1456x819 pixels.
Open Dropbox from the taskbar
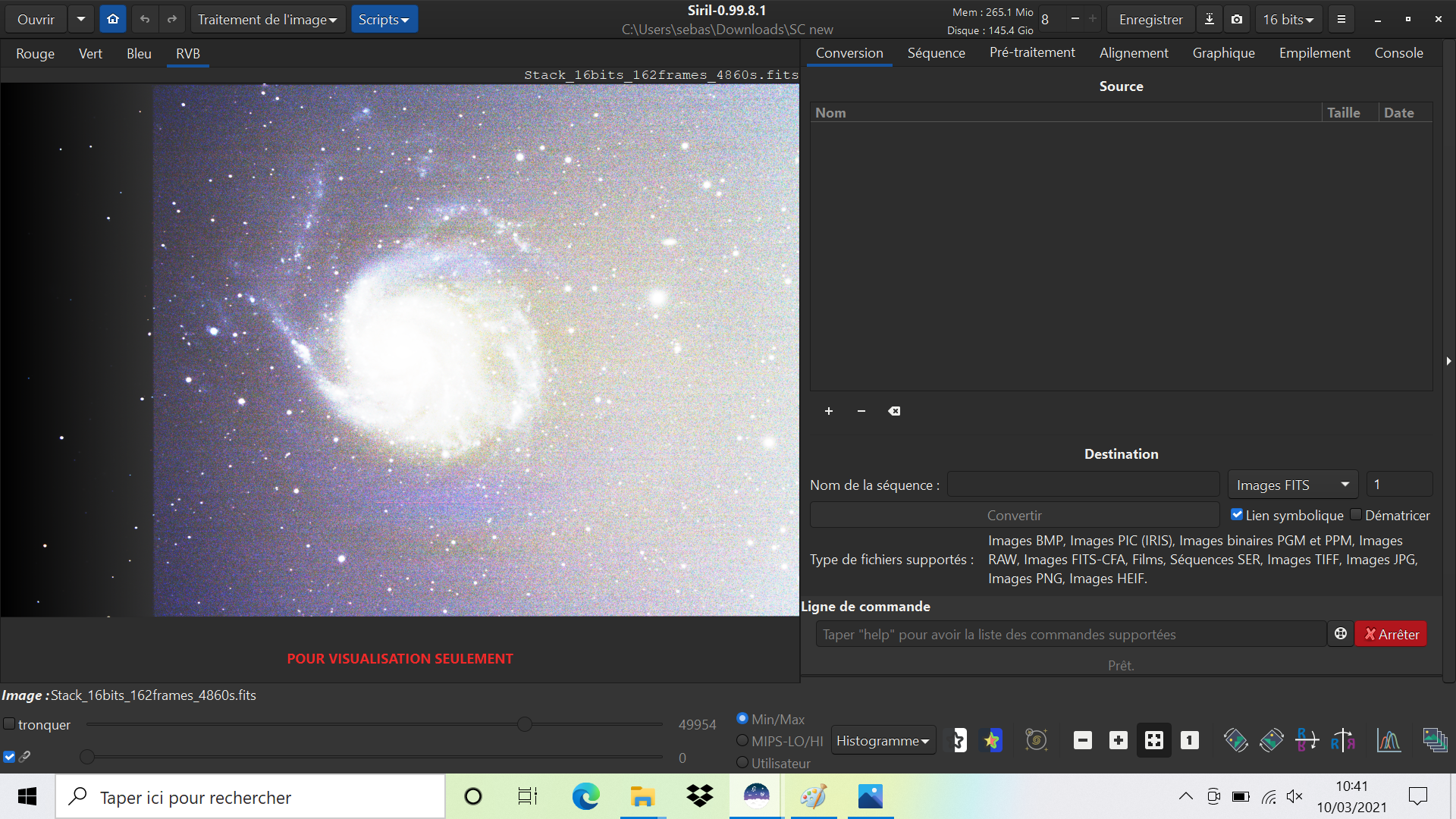(700, 796)
